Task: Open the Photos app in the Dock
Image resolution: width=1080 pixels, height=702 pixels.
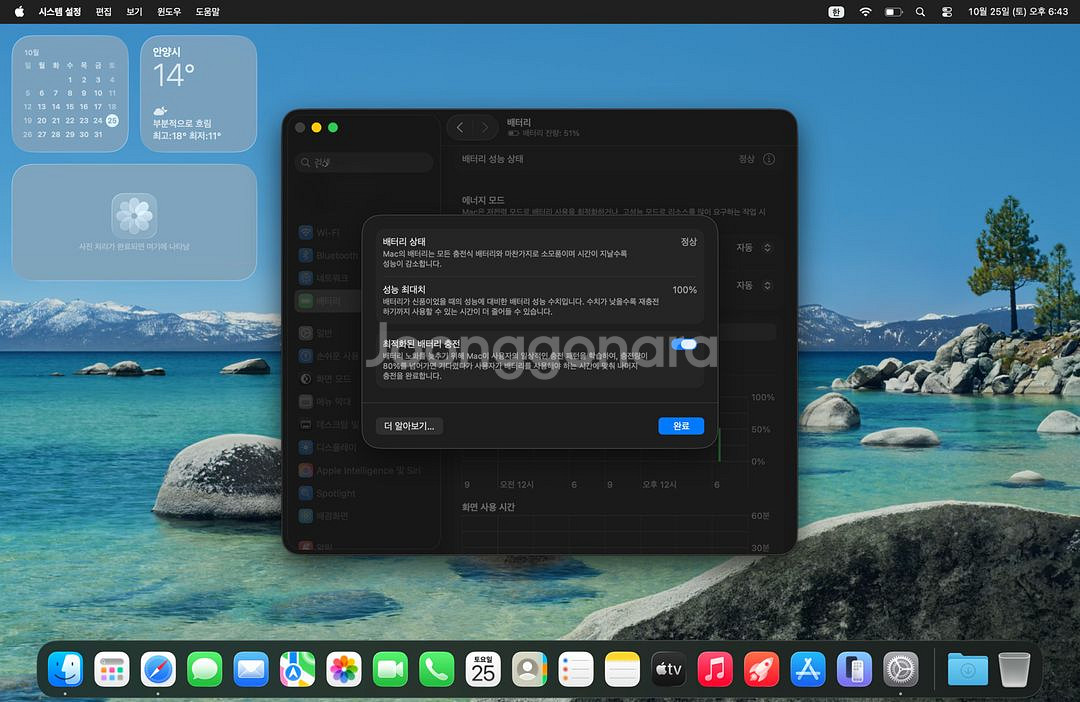Action: [344, 669]
